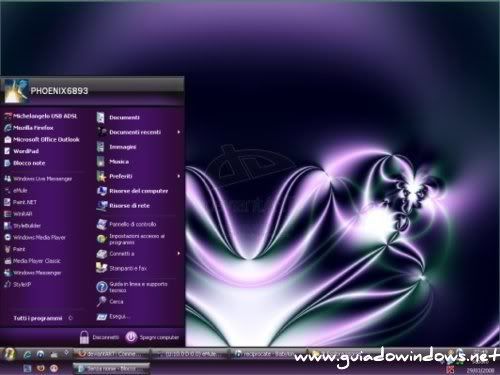Launch StyleXP
Screen dimensions: 500x375
tap(18, 284)
